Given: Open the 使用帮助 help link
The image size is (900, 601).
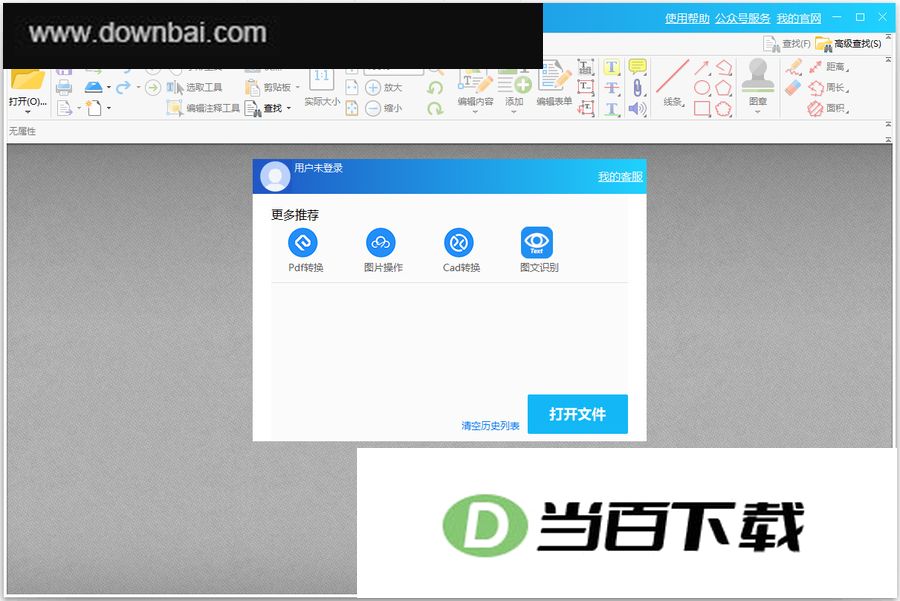Looking at the screenshot, I should tap(687, 18).
